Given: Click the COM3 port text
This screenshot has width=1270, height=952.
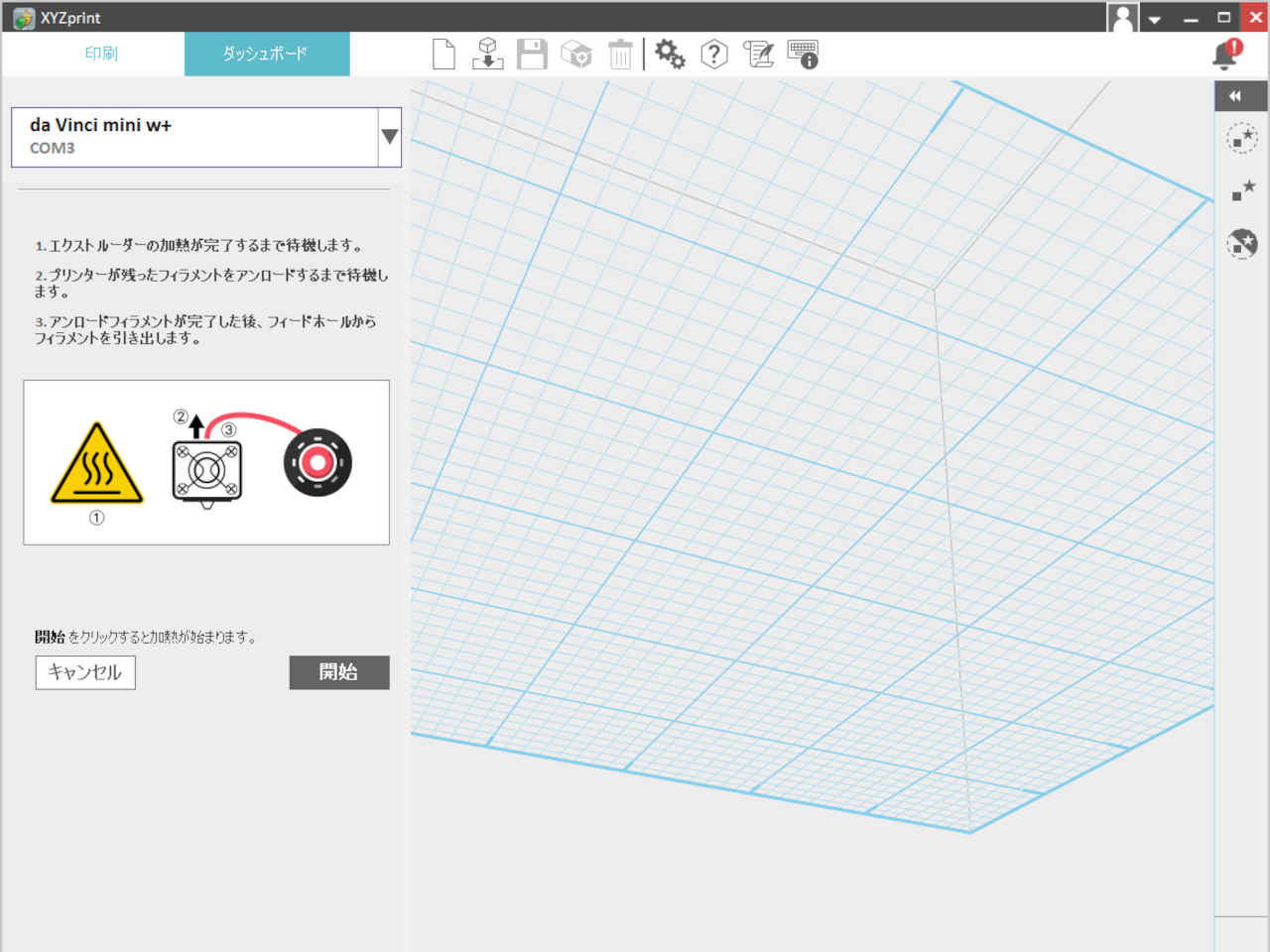Looking at the screenshot, I should click(52, 148).
